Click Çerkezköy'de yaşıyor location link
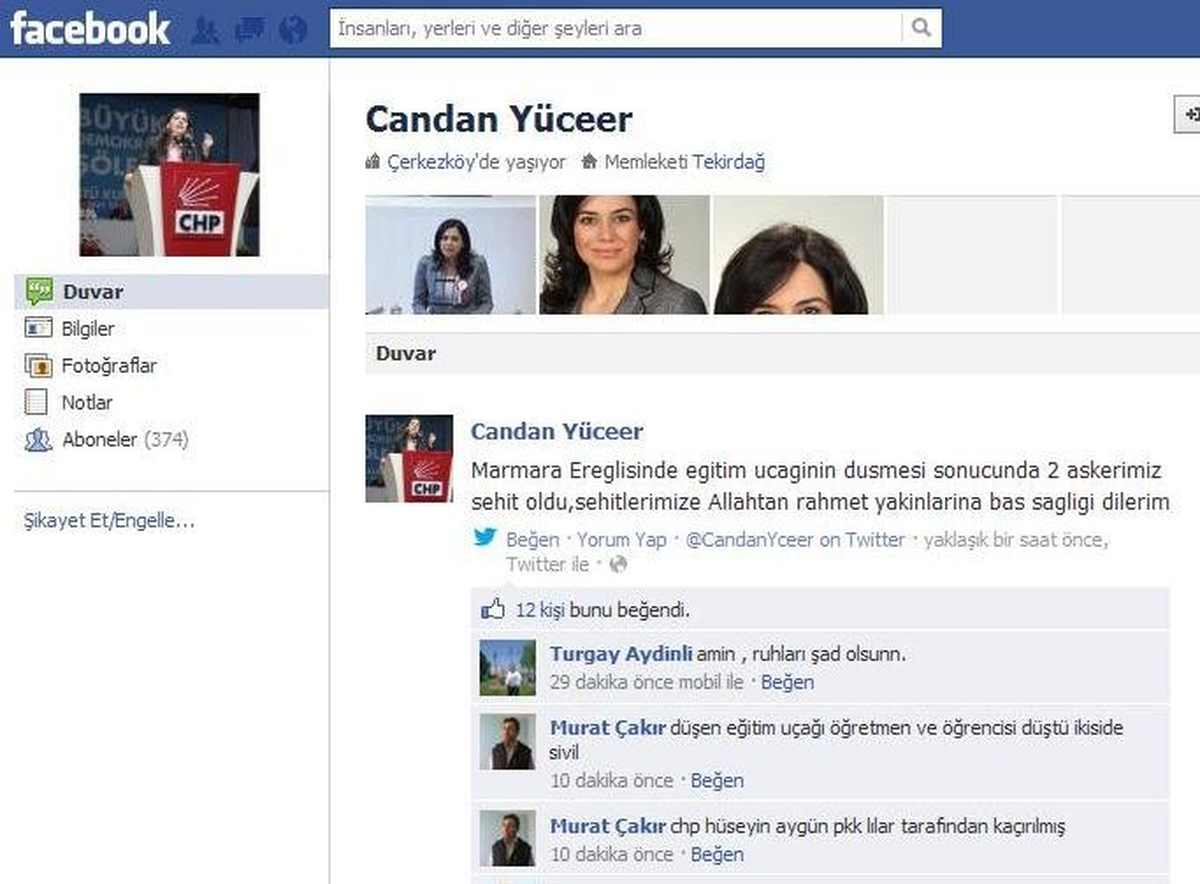This screenshot has width=1200, height=884. pos(476,162)
